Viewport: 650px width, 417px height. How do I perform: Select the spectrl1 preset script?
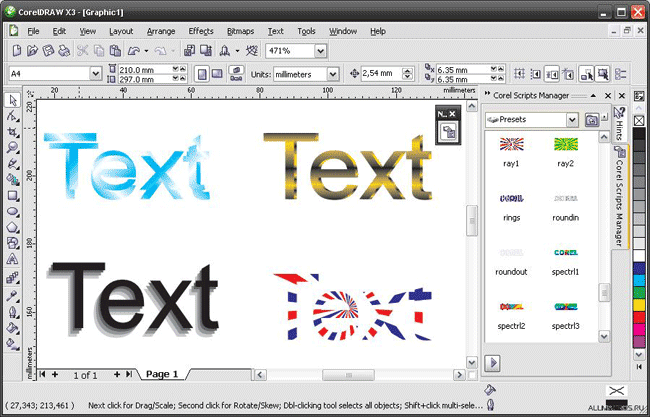tap(565, 260)
